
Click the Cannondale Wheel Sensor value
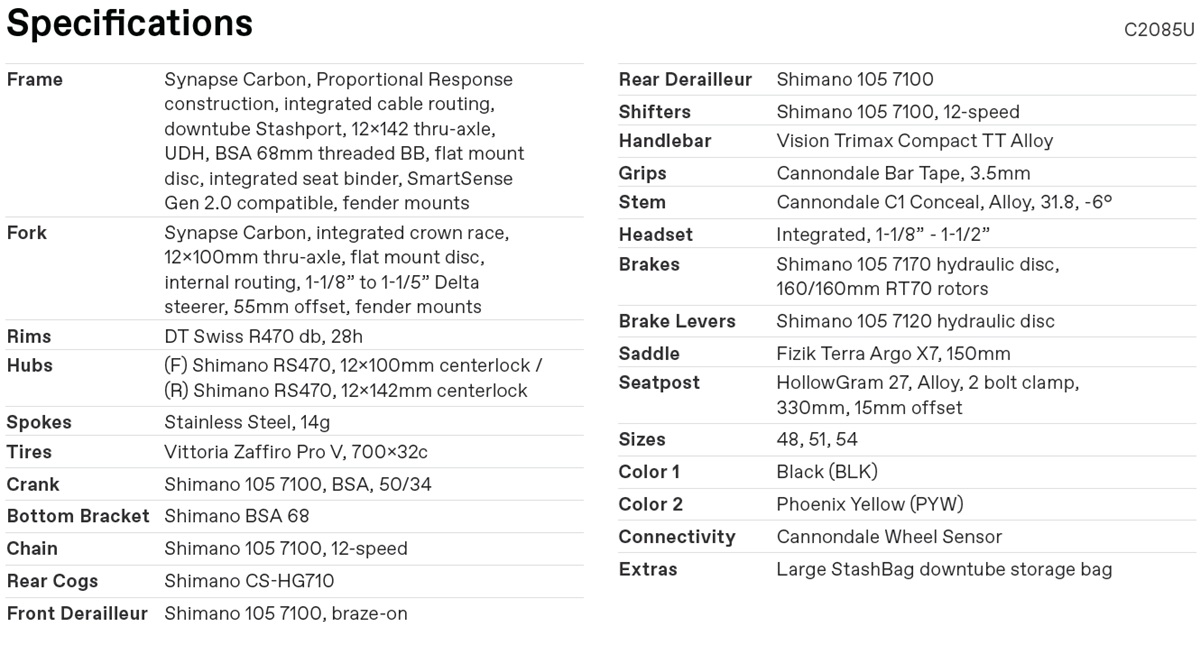coord(889,537)
